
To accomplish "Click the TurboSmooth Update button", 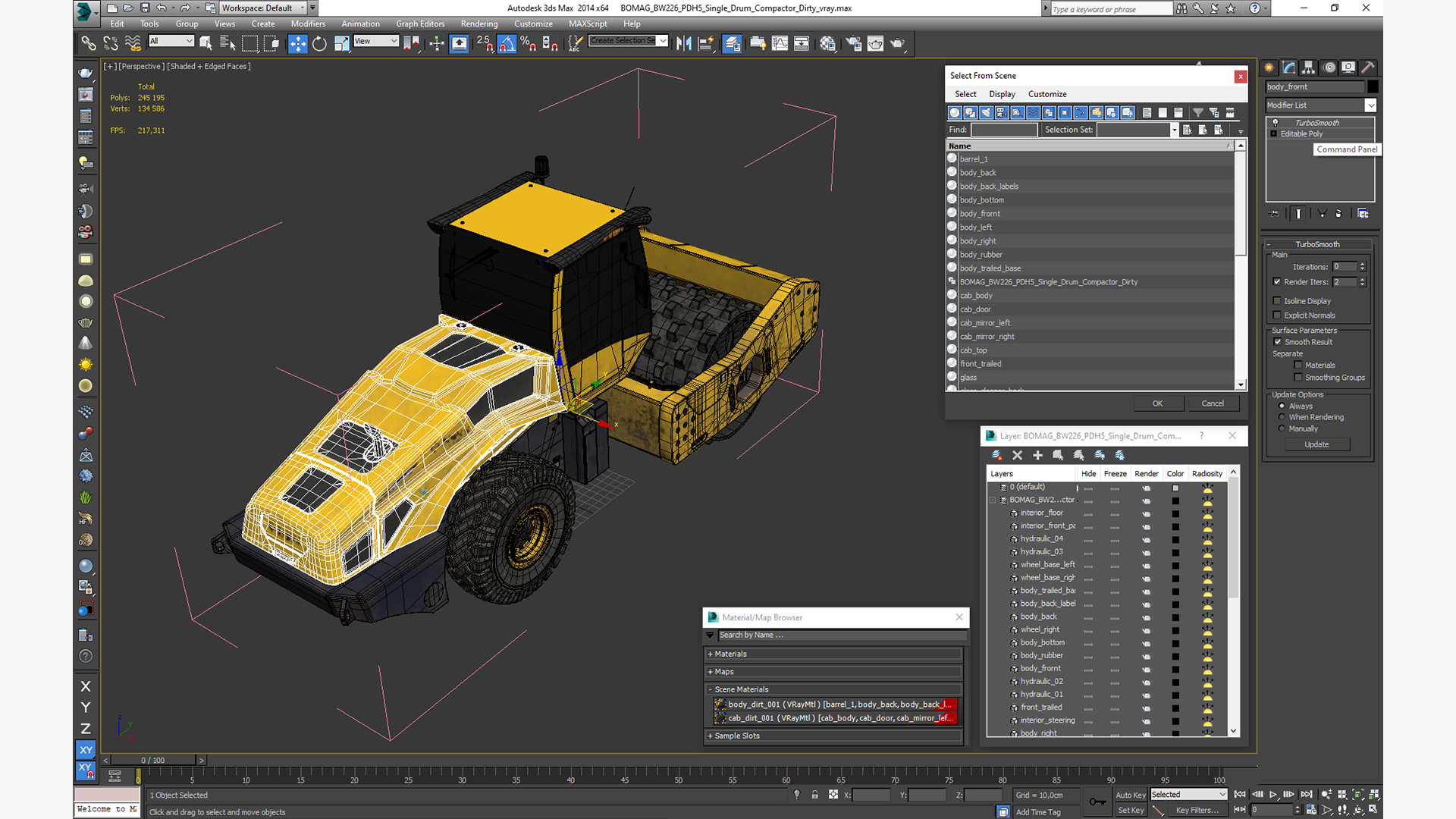I will (x=1316, y=444).
